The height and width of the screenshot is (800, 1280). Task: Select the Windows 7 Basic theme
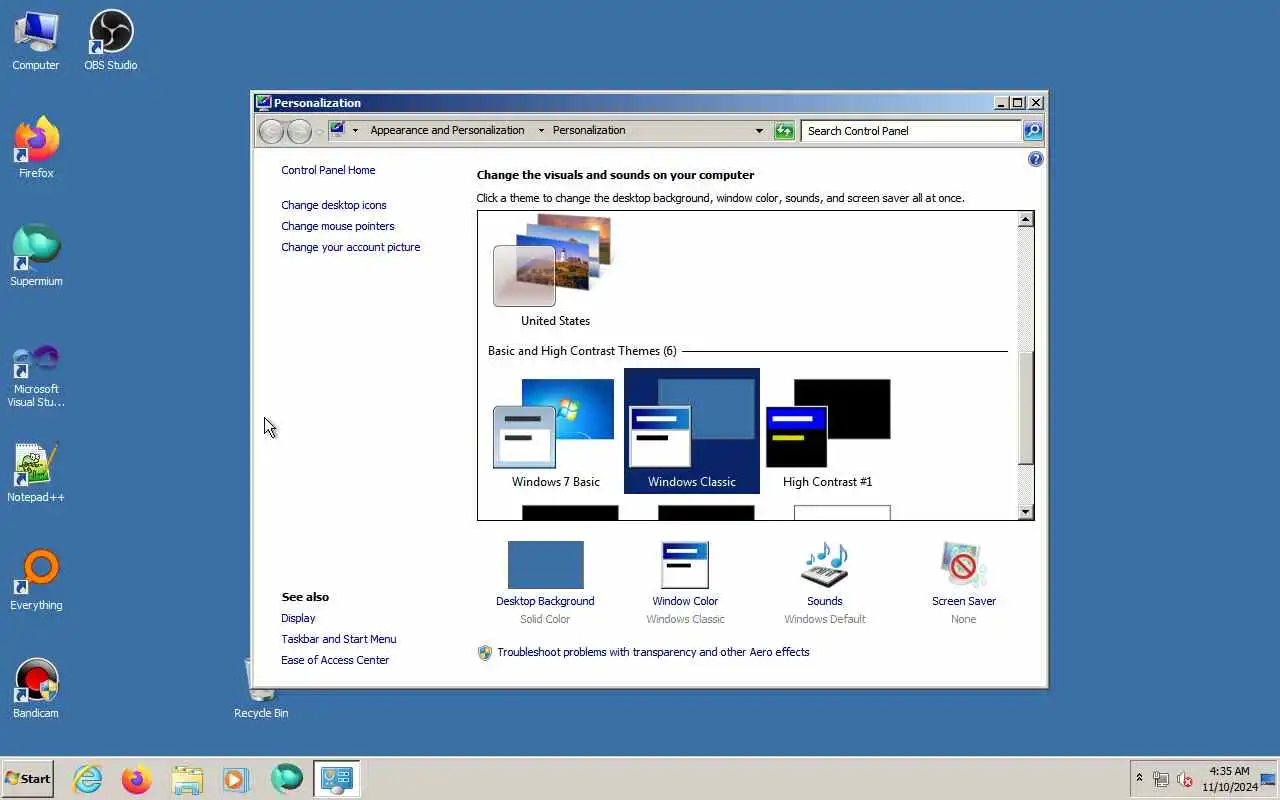(555, 431)
